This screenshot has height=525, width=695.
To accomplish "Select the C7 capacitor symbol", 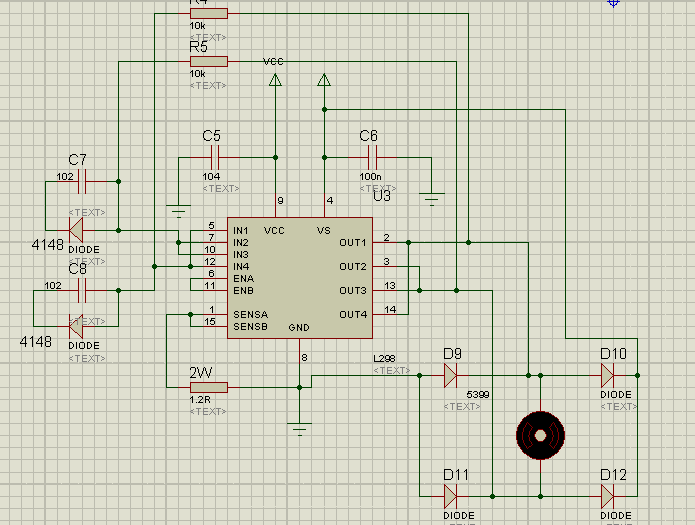I will [x=82, y=181].
